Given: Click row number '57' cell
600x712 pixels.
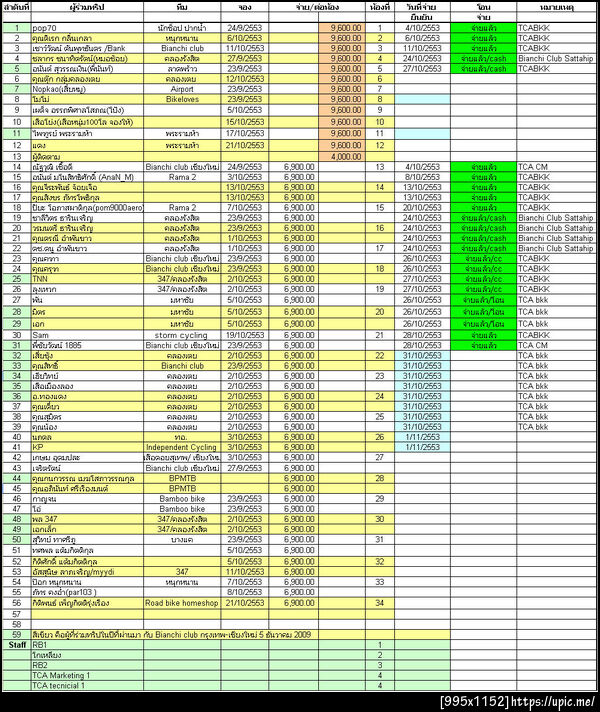Looking at the screenshot, I should click(x=17, y=614).
